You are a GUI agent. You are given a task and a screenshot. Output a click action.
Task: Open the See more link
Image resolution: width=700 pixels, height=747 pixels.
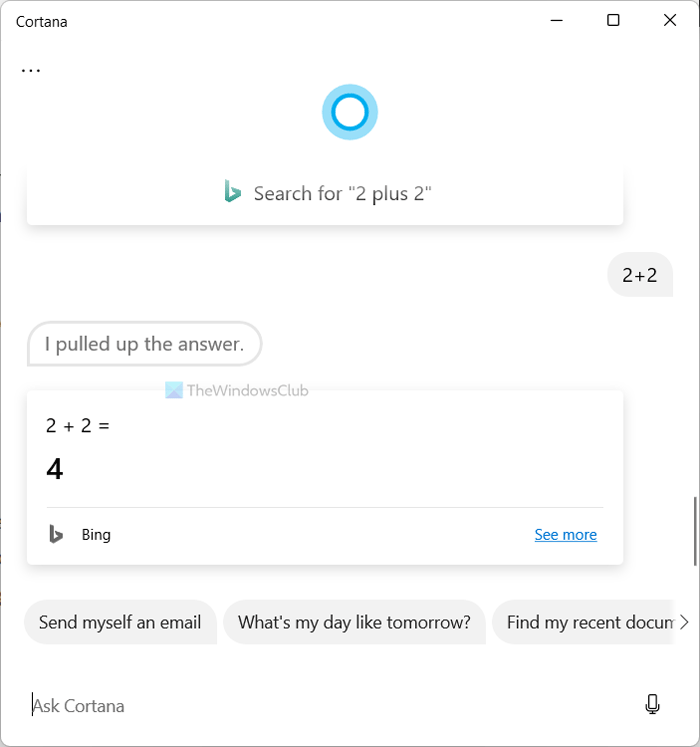click(565, 535)
